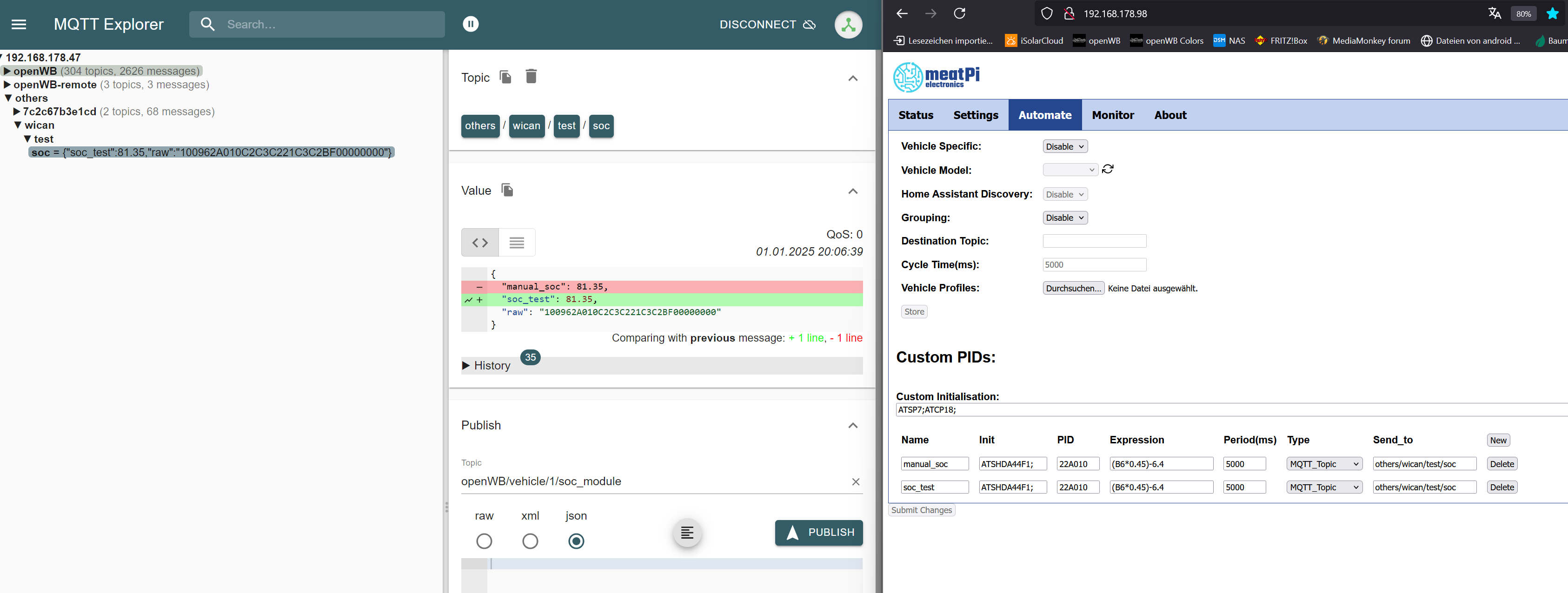Format JSON payload round button
Image resolution: width=1568 pixels, height=593 pixels.
tap(687, 533)
